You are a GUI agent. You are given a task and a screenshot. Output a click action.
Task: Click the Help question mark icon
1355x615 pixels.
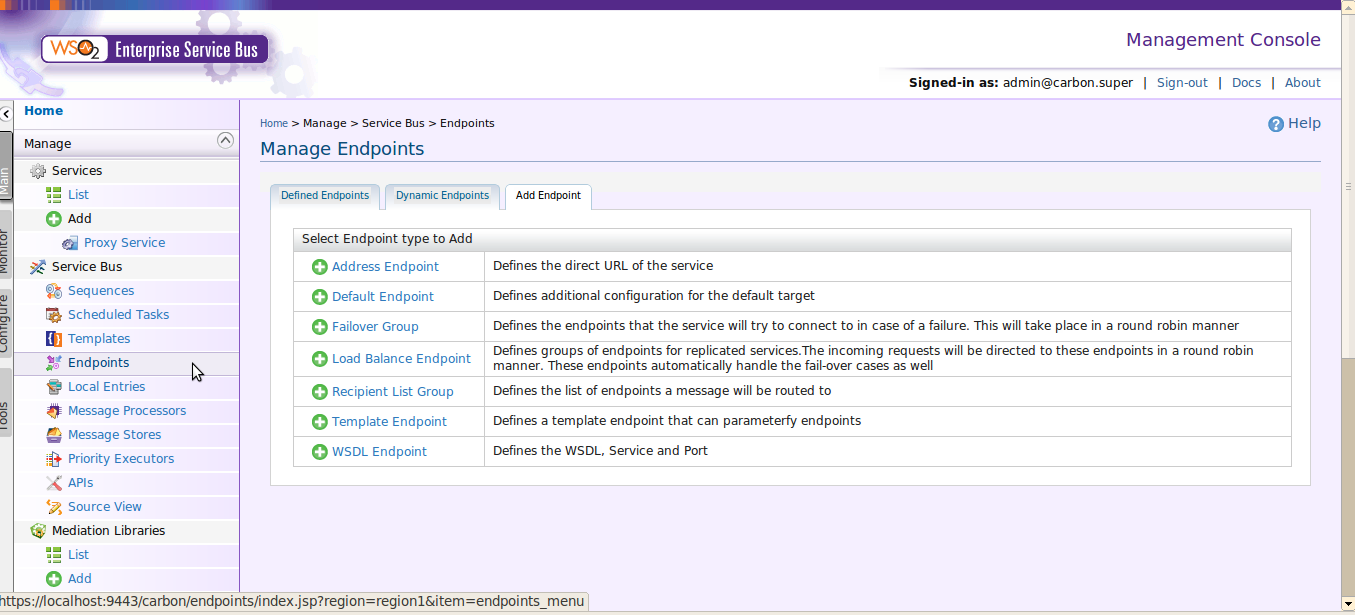[1274, 123]
